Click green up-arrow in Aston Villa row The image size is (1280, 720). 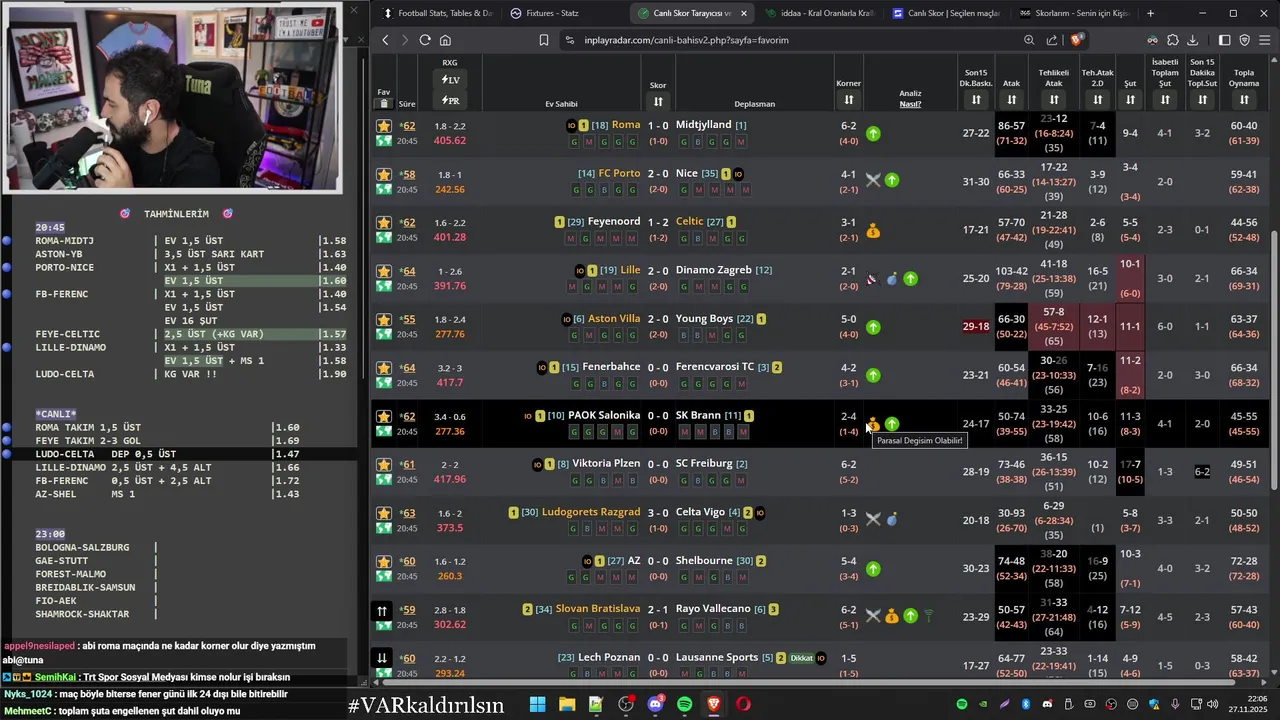(x=873, y=327)
